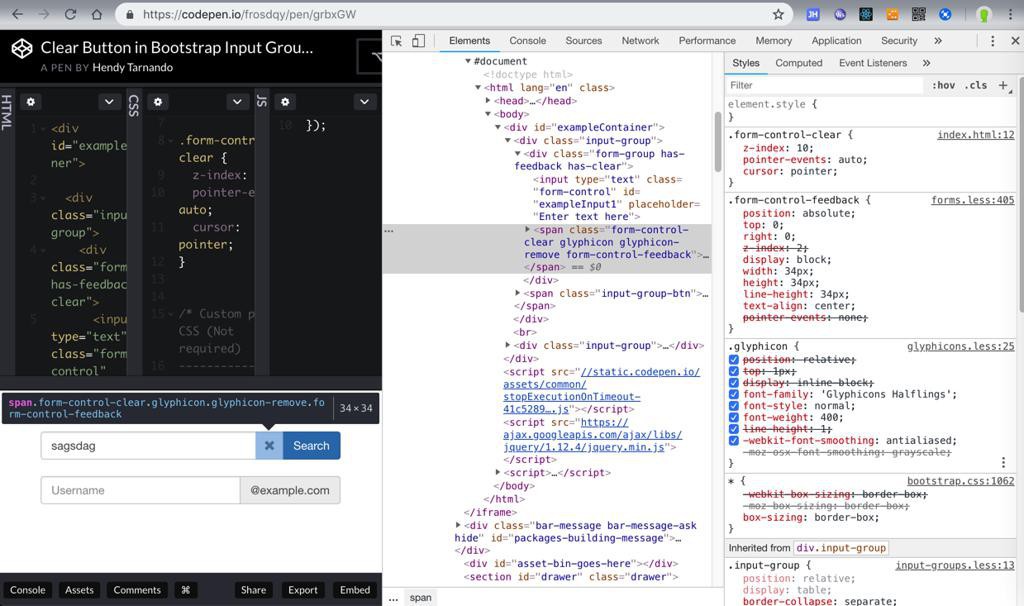Uncheck the display: inline-block property checkbox
Image resolution: width=1024 pixels, height=606 pixels.
733,383
